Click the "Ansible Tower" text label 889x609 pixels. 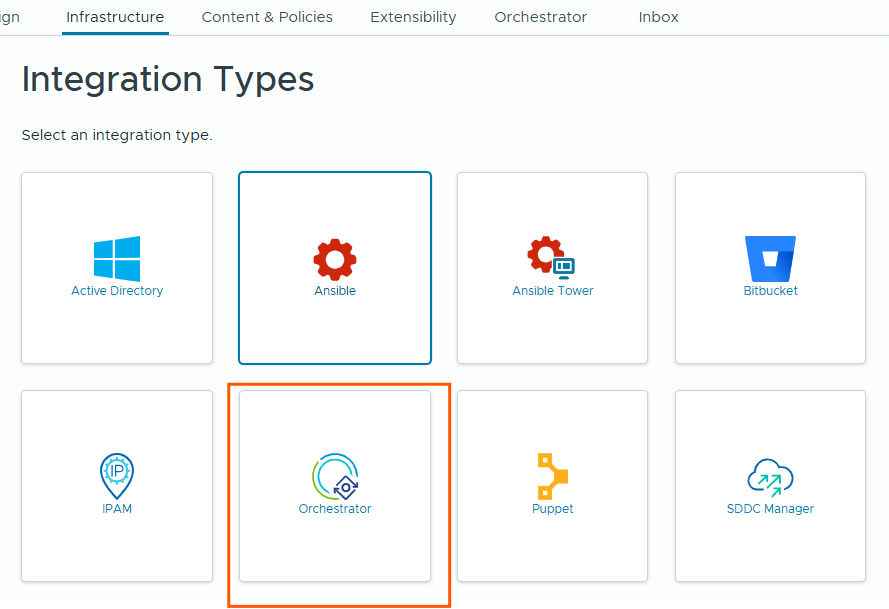point(553,291)
